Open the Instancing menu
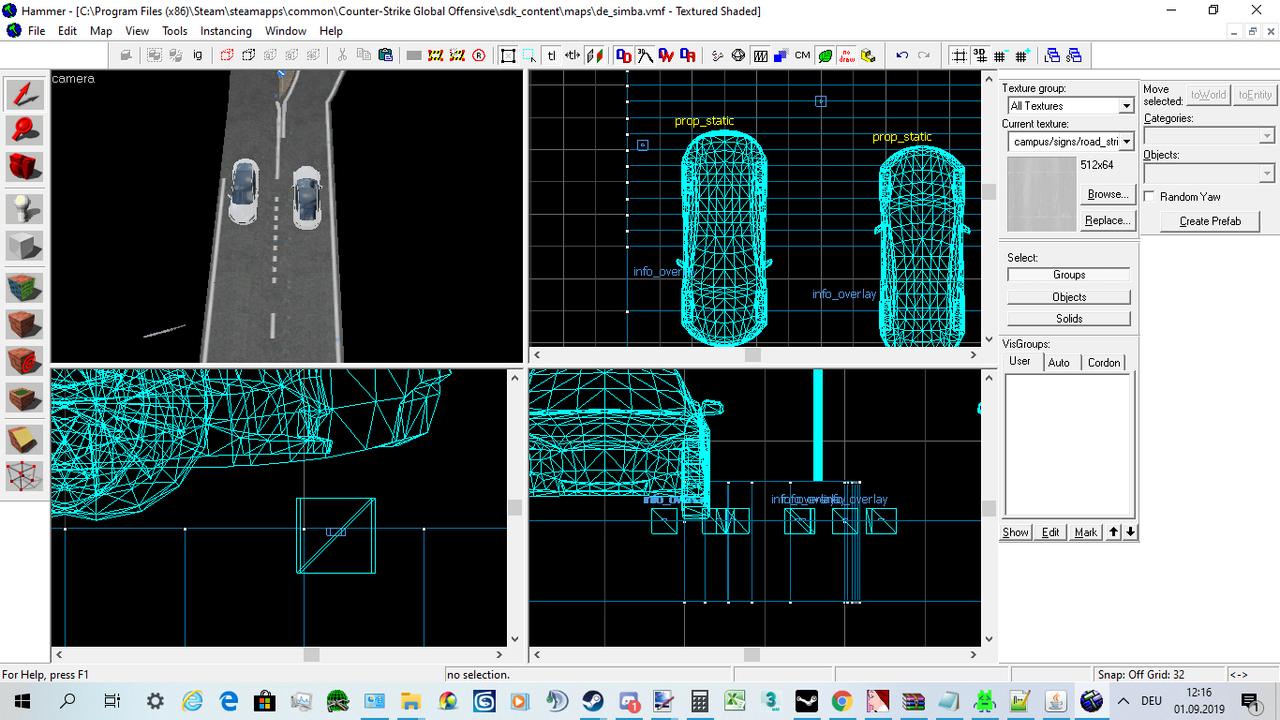Viewport: 1280px width, 720px height. click(226, 31)
